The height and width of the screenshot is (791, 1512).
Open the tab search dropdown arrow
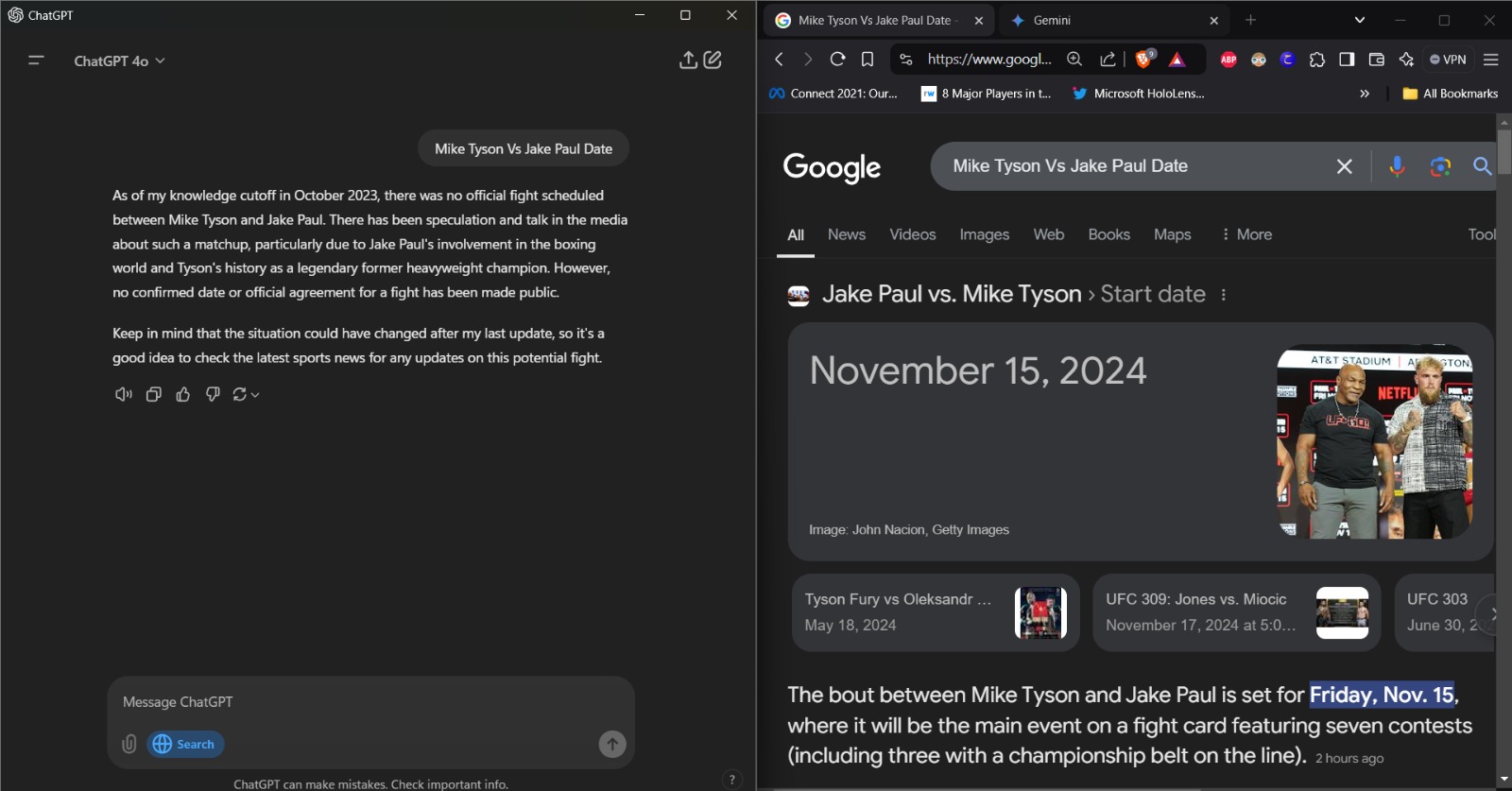point(1359,20)
